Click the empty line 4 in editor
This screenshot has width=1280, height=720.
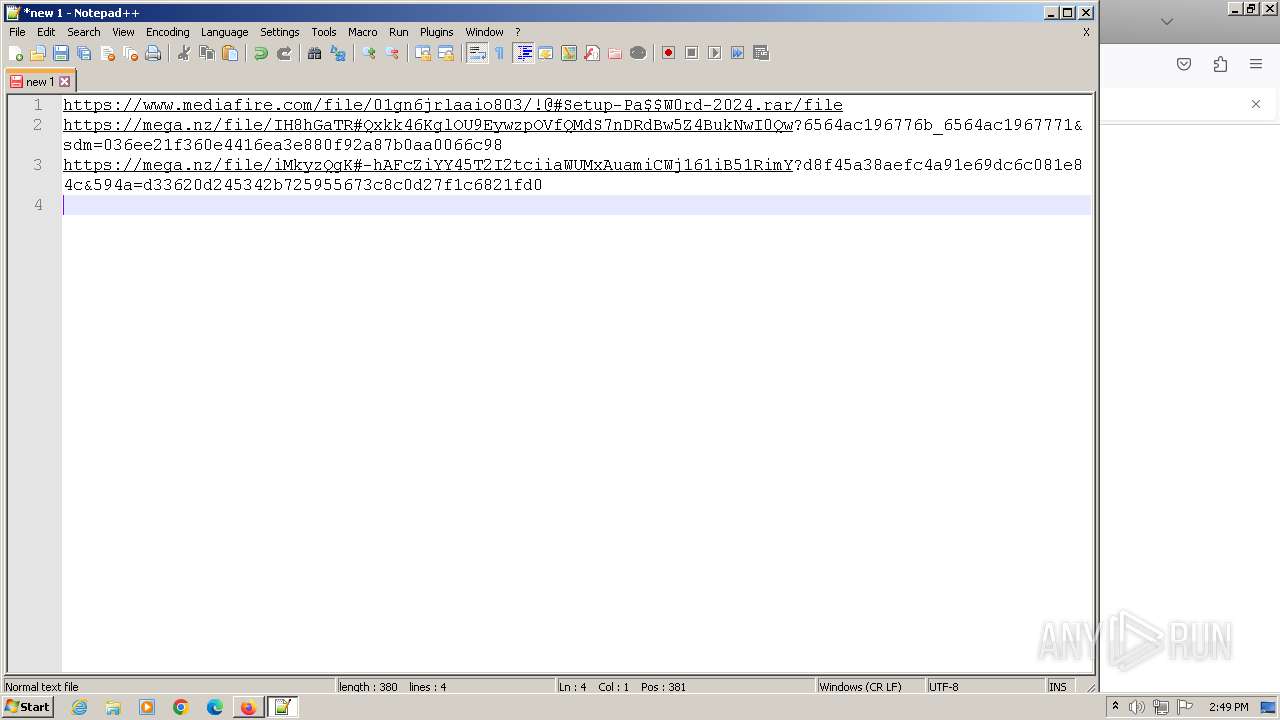576,205
